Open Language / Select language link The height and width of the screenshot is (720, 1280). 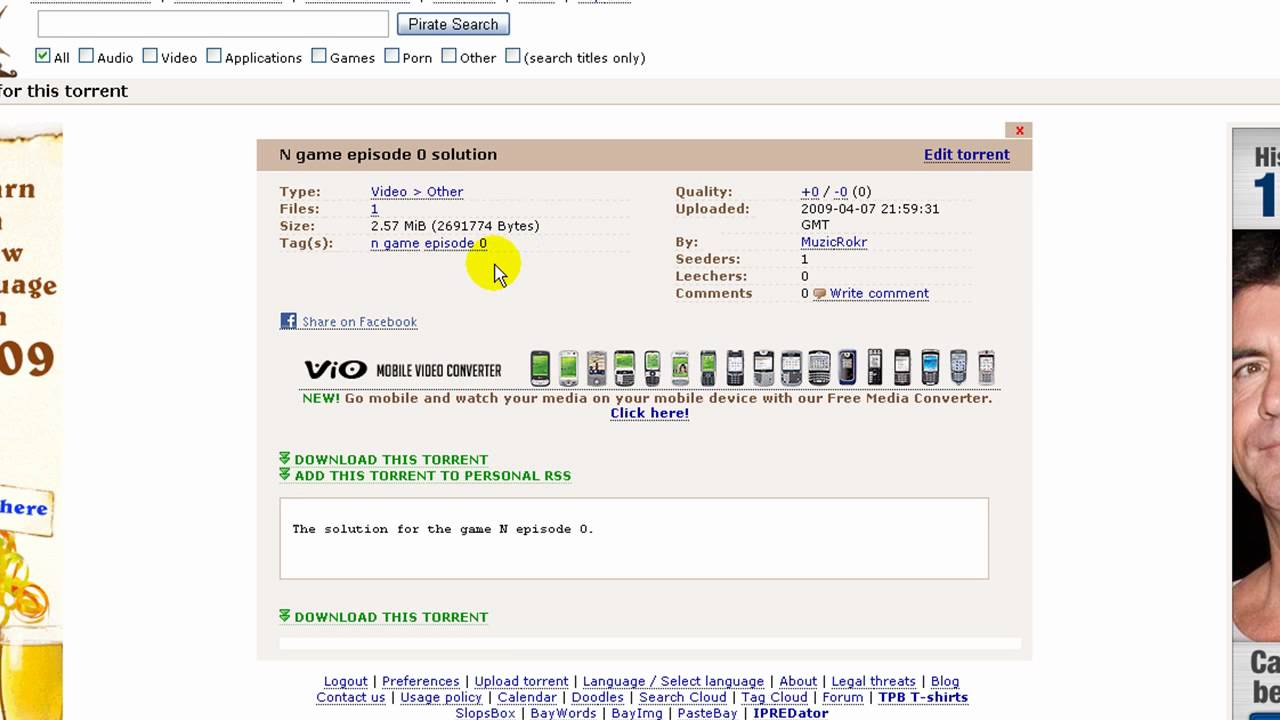coord(673,681)
